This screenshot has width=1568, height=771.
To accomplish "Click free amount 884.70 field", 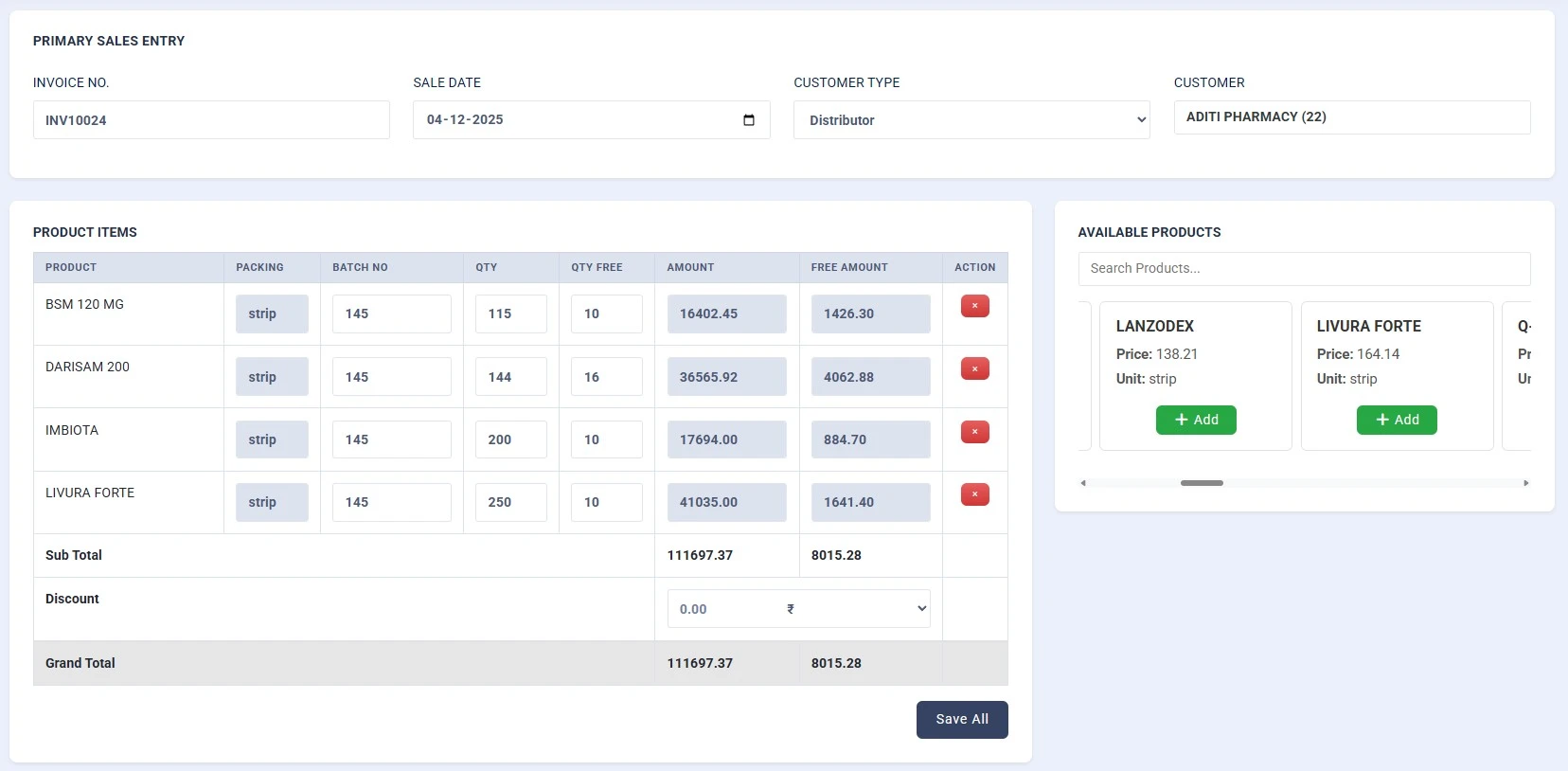I will [870, 439].
